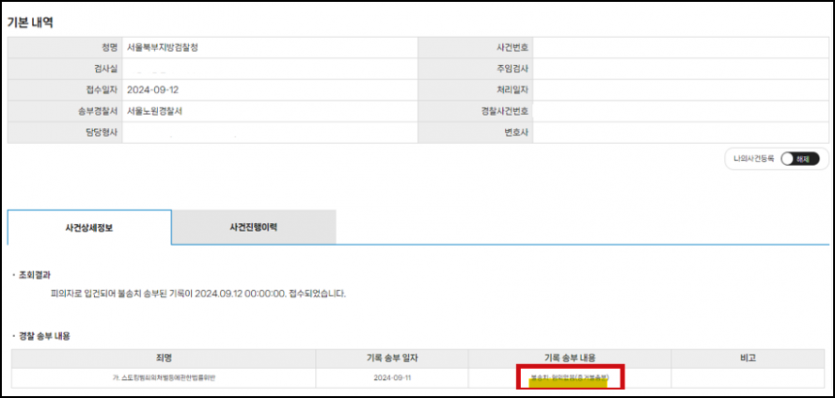835x398 pixels.
Task: Switch to the 사건진행이력 tab
Action: pos(253,227)
